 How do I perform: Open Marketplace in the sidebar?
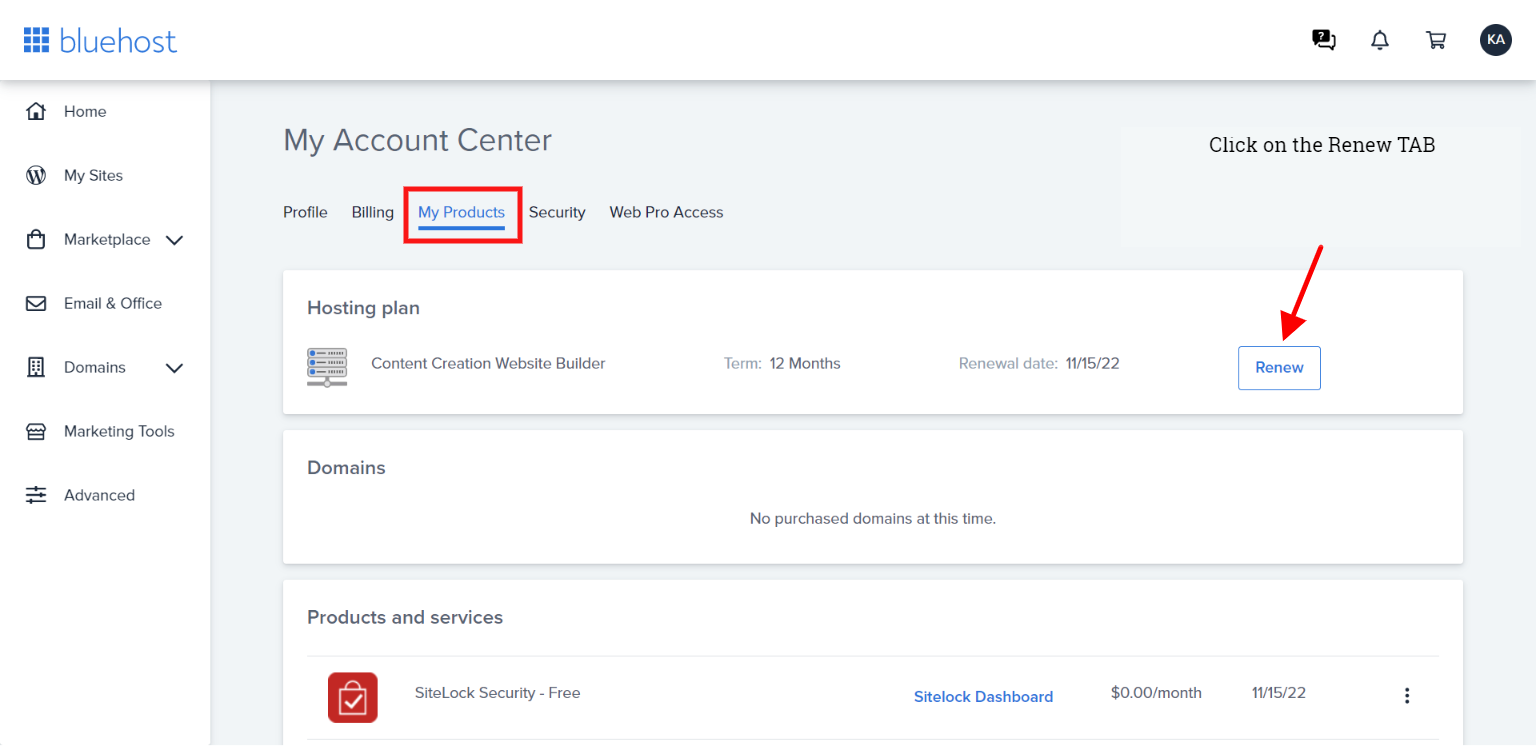click(x=107, y=239)
